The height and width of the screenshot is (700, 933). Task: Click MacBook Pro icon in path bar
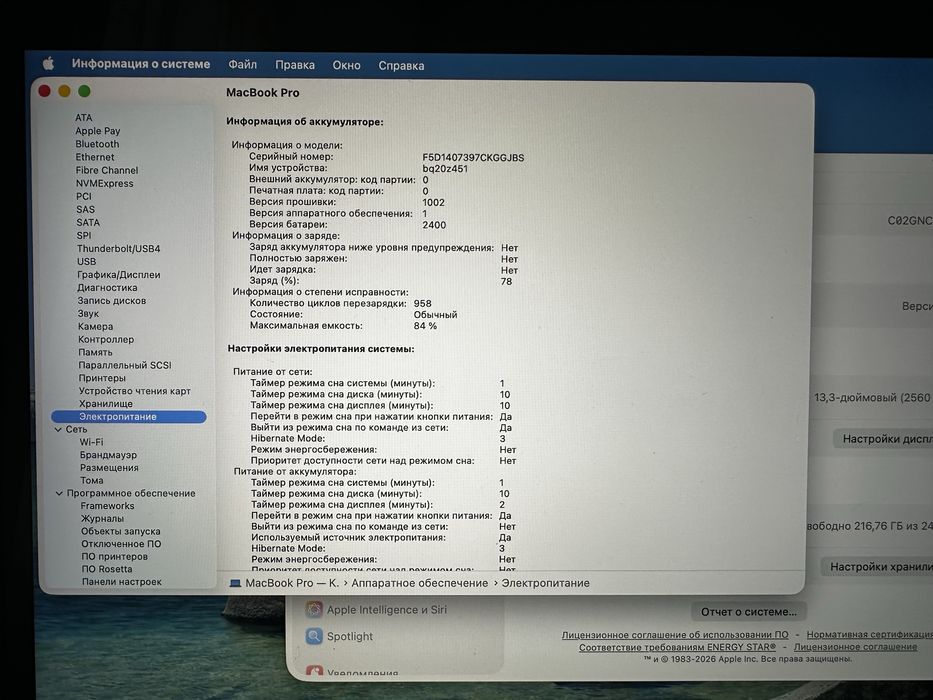(x=236, y=583)
